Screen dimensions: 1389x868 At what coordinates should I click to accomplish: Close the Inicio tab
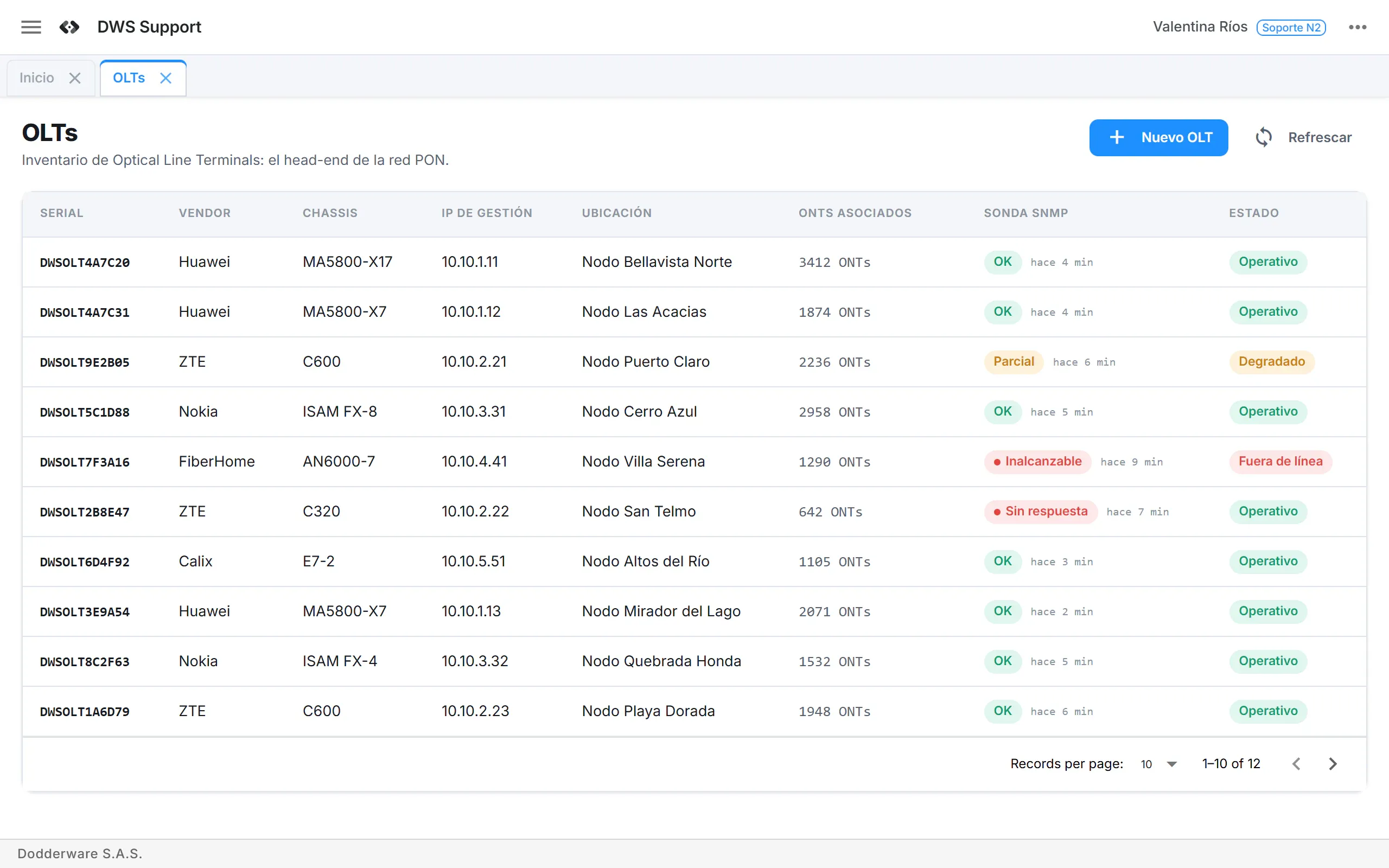pyautogui.click(x=75, y=78)
